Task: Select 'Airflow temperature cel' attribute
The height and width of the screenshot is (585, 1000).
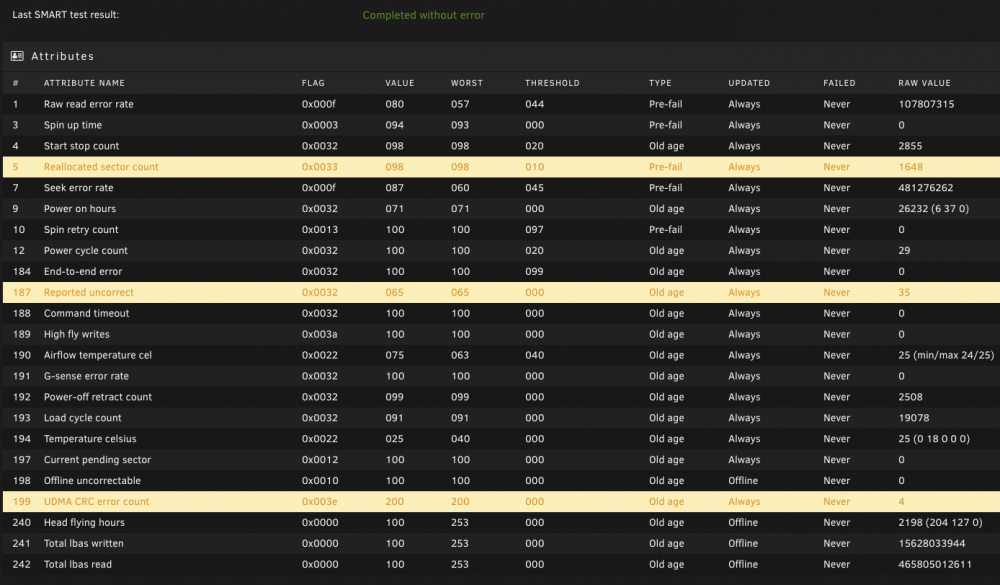Action: coord(98,355)
